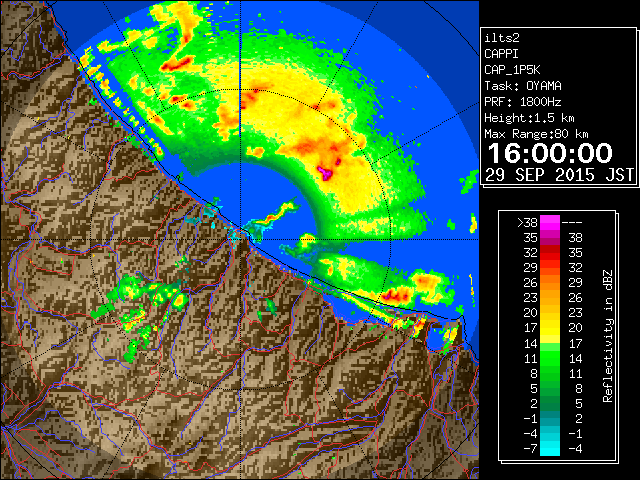640x480 pixels.
Task: Click the '29 SEP 2015 JST' date
Action: 559,175
